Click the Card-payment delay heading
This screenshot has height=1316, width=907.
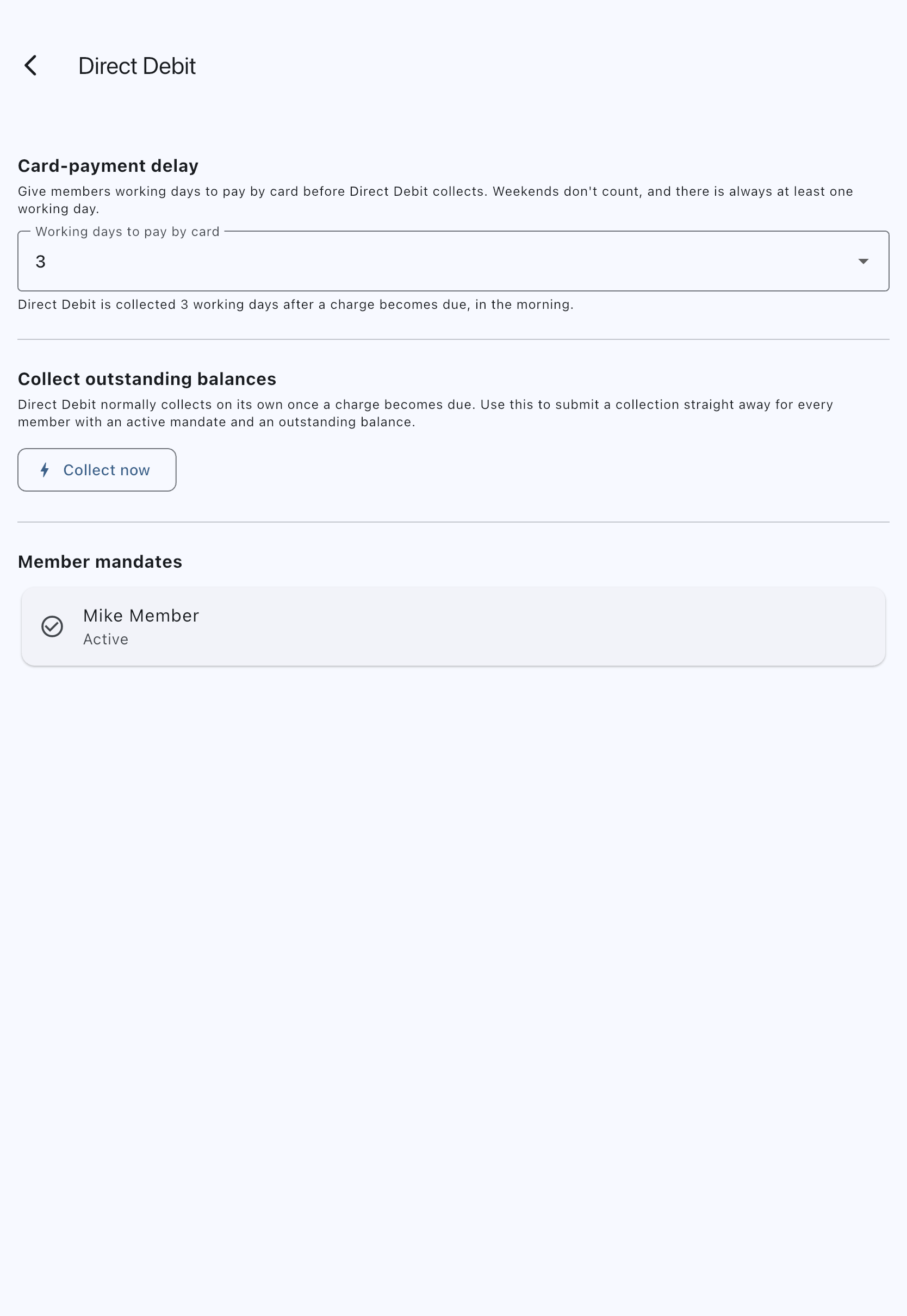(108, 166)
